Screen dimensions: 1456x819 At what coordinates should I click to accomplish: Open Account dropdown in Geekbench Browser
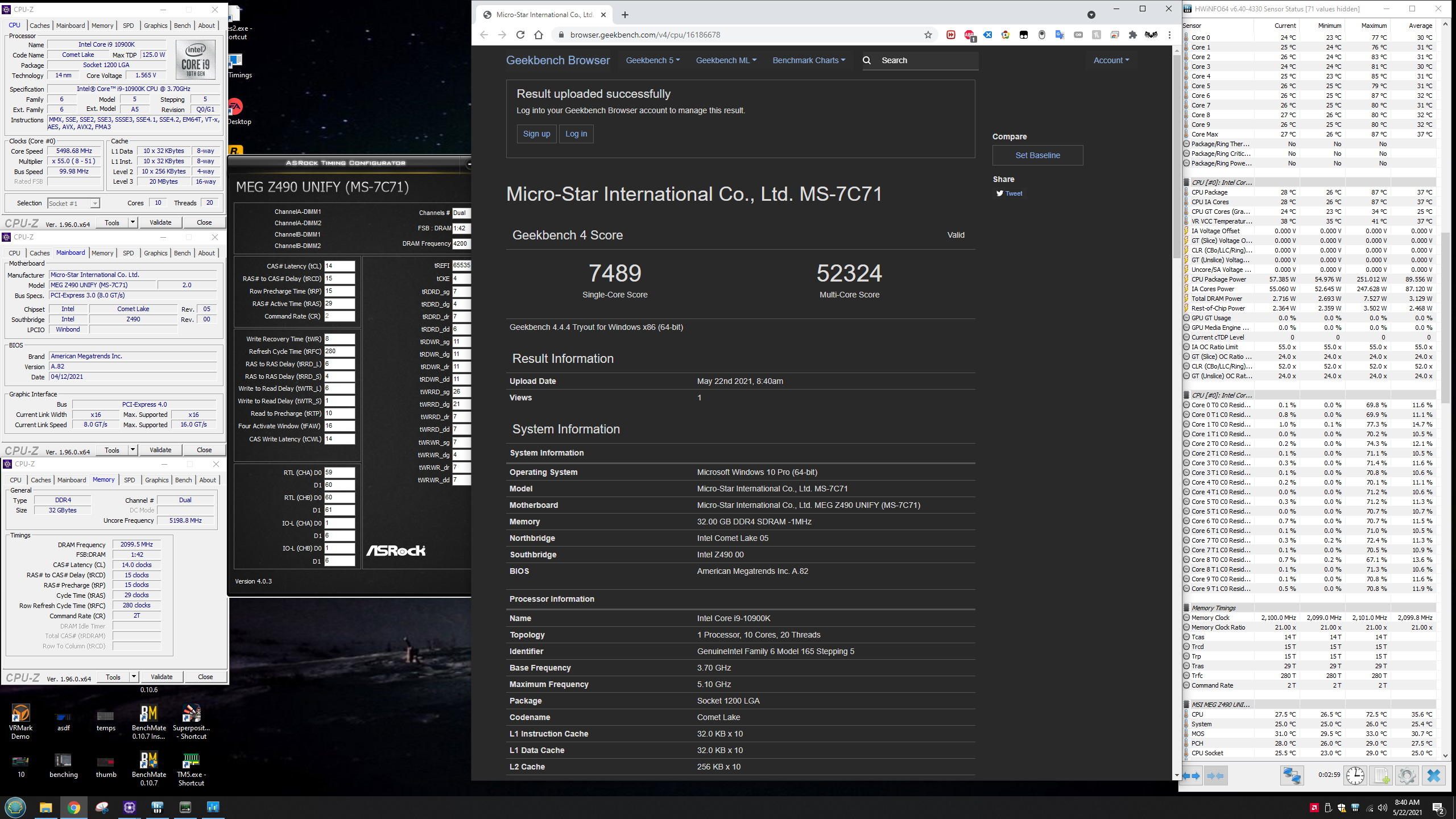[1111, 60]
